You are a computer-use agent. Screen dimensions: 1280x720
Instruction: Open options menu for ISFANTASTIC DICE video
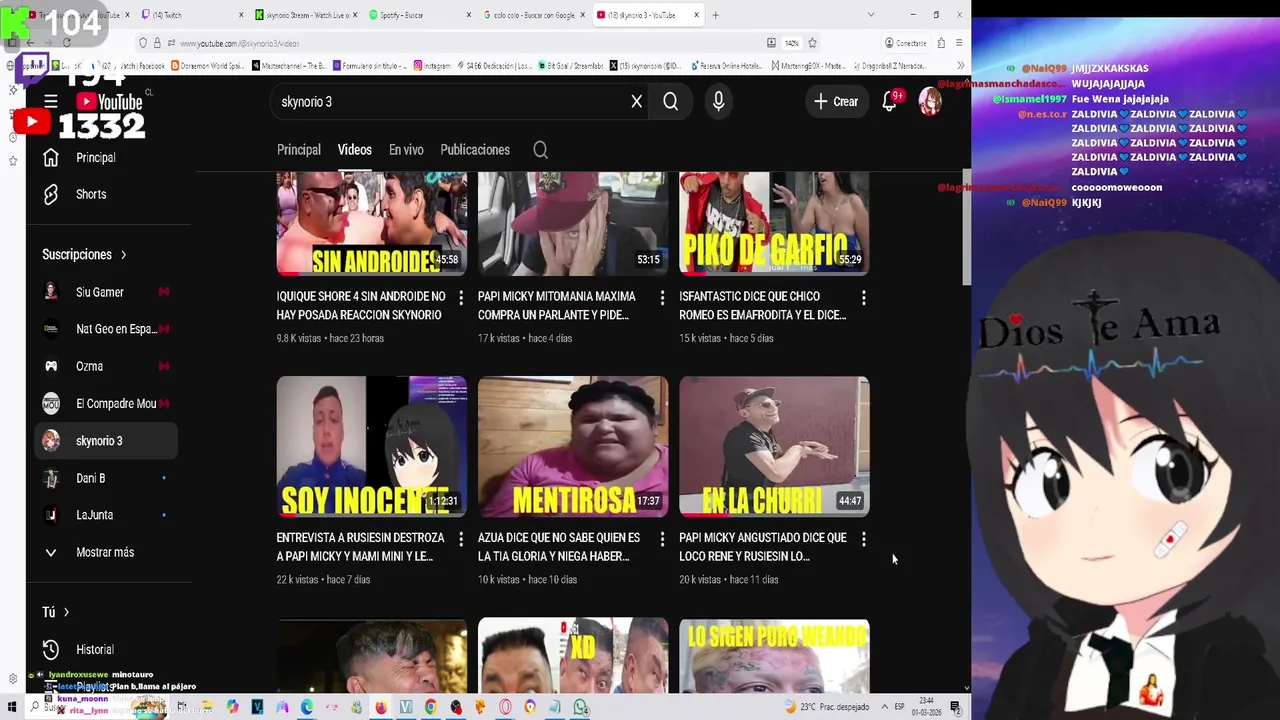click(864, 298)
